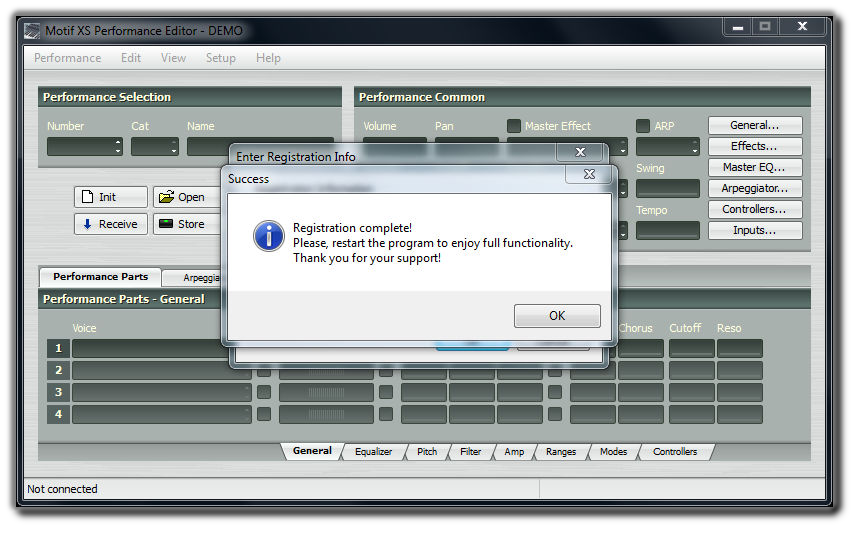The image size is (859, 533).
Task: Toggle the checkbox after part 4 Voice
Action: (264, 414)
